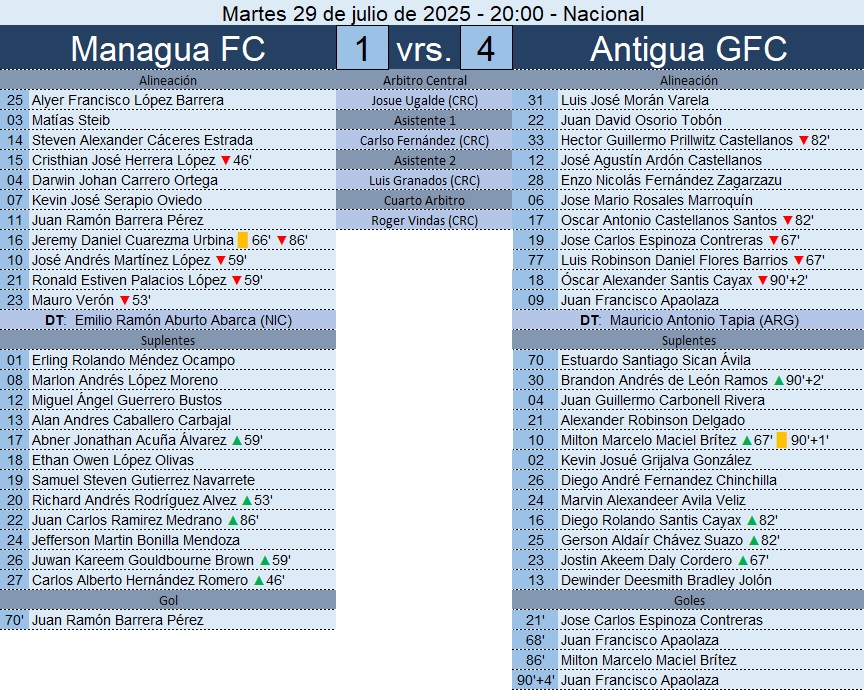Image resolution: width=864 pixels, height=690 pixels.
Task: Click Managua FC's score box showing 1
Action: click(x=362, y=49)
